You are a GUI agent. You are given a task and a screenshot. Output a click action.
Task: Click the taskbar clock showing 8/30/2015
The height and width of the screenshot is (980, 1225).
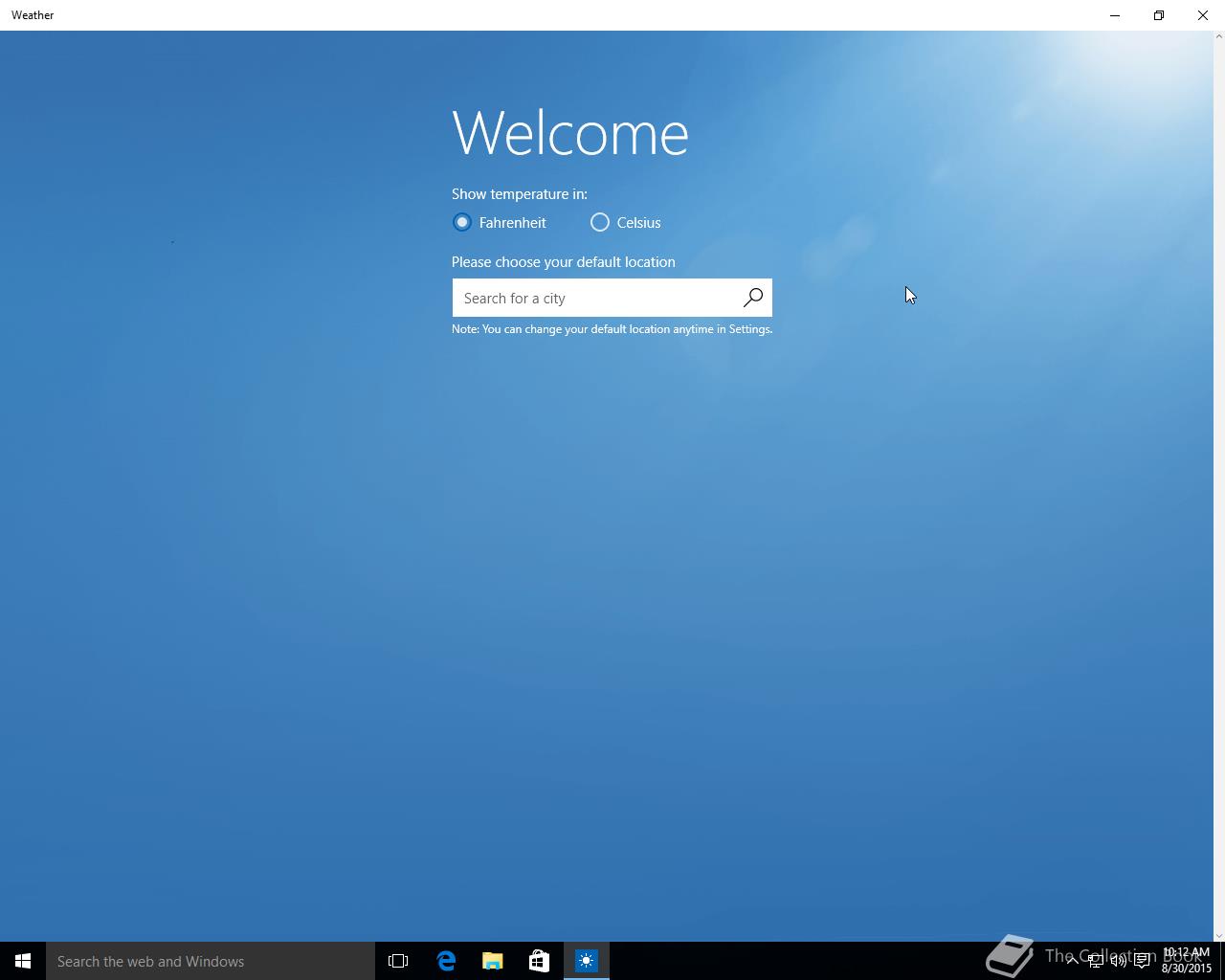pyautogui.click(x=1187, y=961)
